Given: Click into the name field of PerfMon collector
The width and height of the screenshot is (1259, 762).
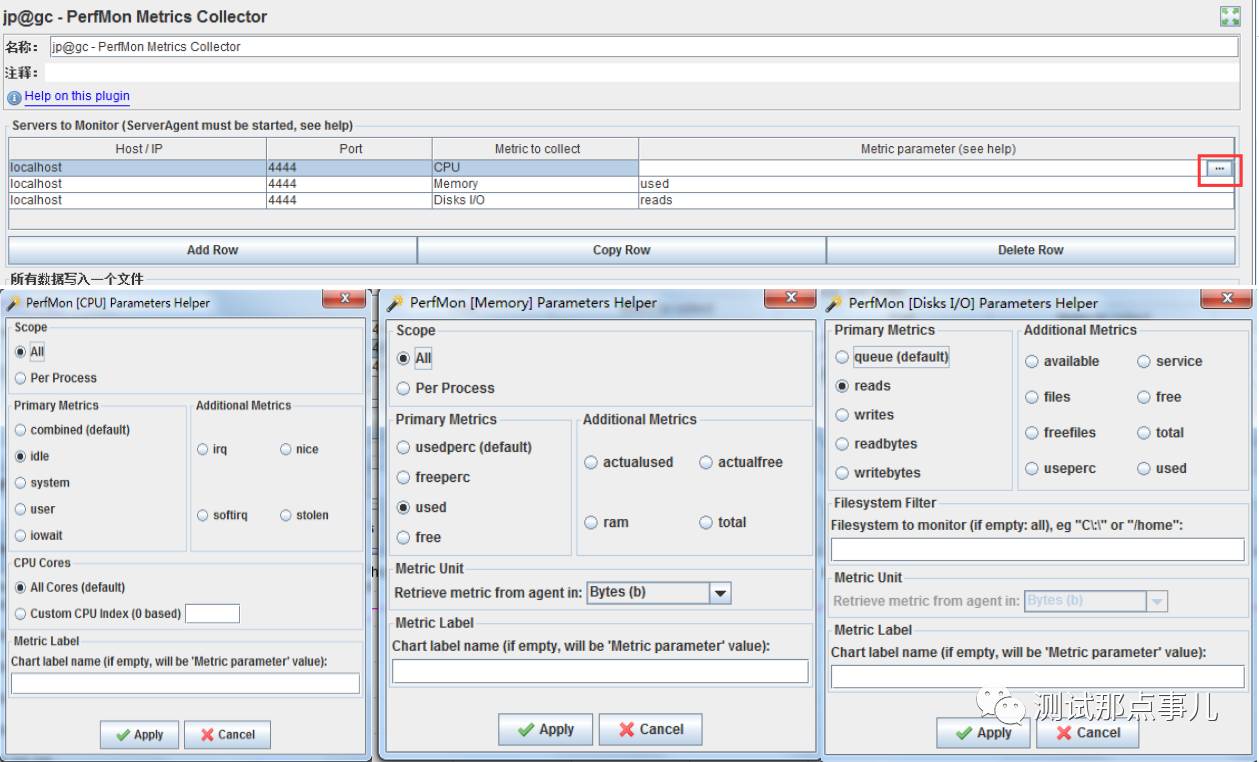Looking at the screenshot, I should (x=643, y=47).
